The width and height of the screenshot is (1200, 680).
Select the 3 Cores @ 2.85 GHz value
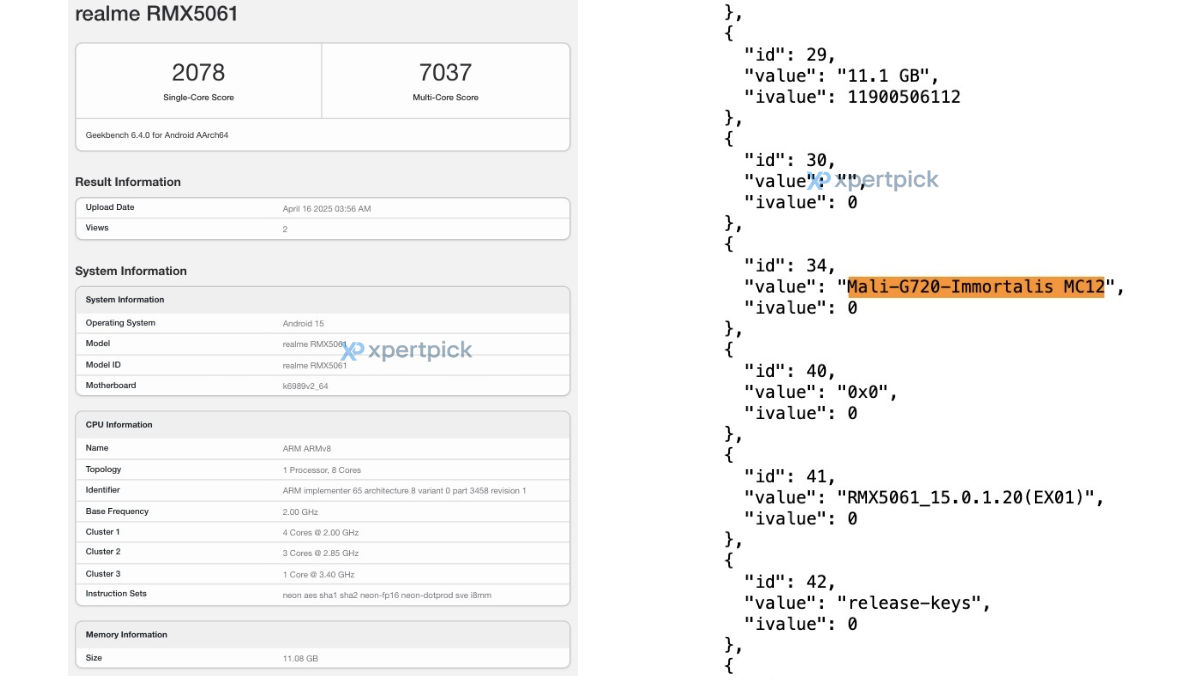click(321, 554)
